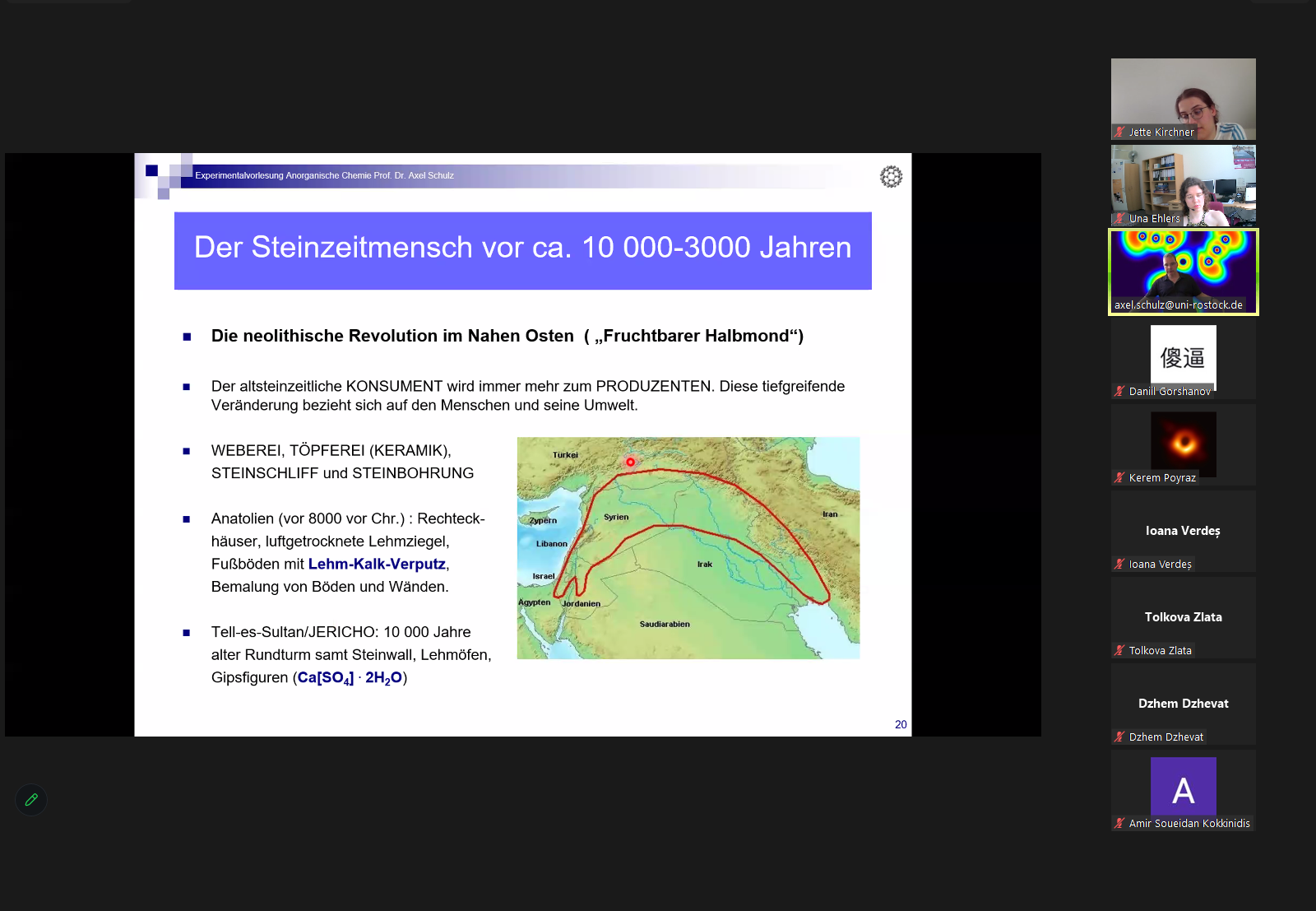Click Amir Soueidan Kokkinidis's muted mic icon

point(1119,823)
